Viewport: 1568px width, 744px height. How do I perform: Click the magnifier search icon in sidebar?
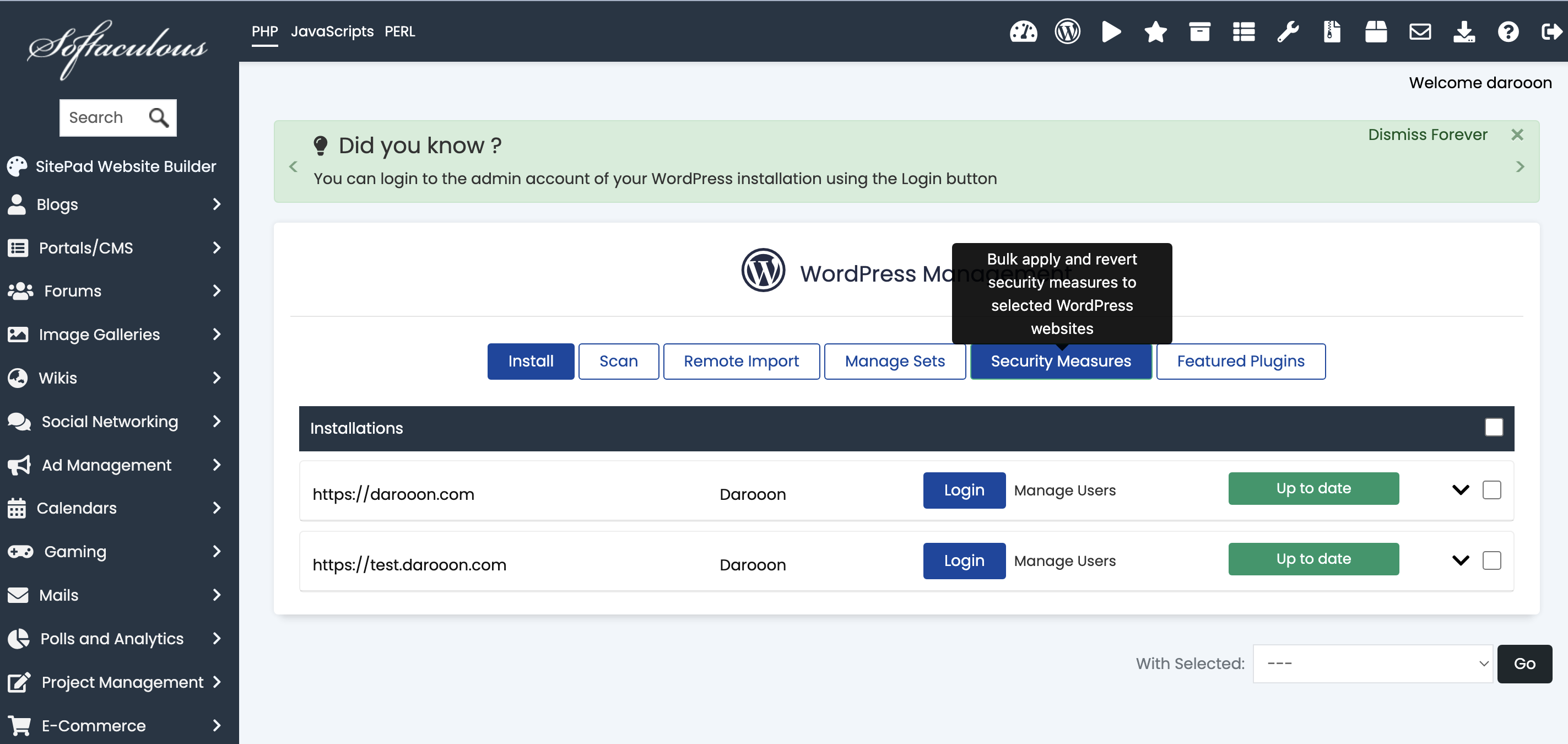tap(159, 117)
